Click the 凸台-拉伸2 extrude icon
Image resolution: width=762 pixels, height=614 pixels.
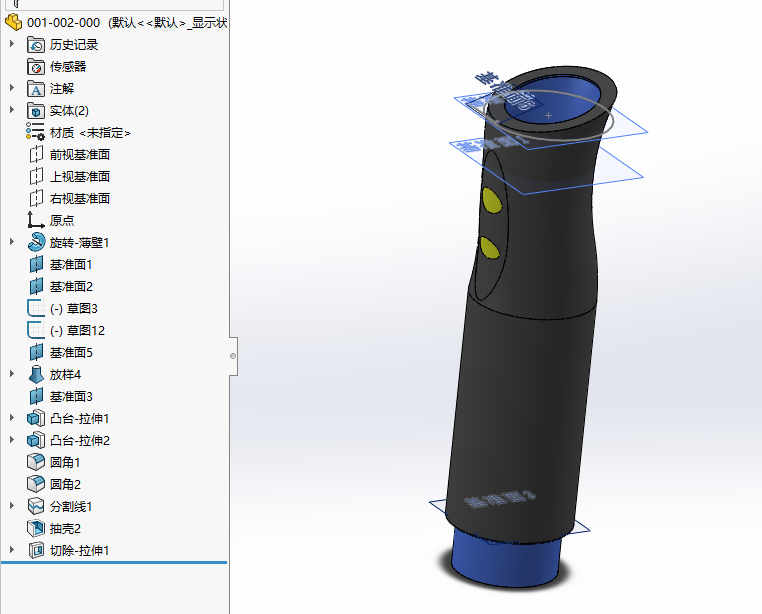point(36,440)
